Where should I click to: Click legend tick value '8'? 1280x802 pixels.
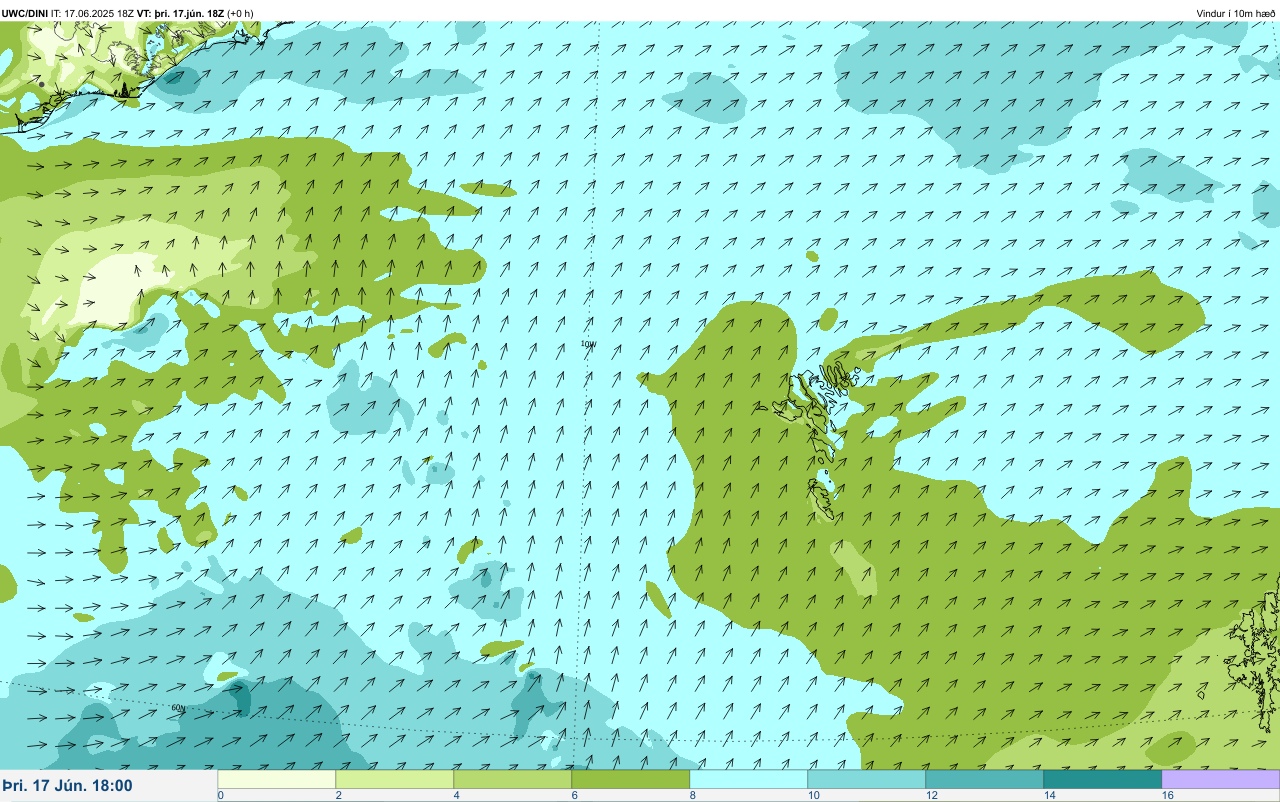pyautogui.click(x=692, y=796)
